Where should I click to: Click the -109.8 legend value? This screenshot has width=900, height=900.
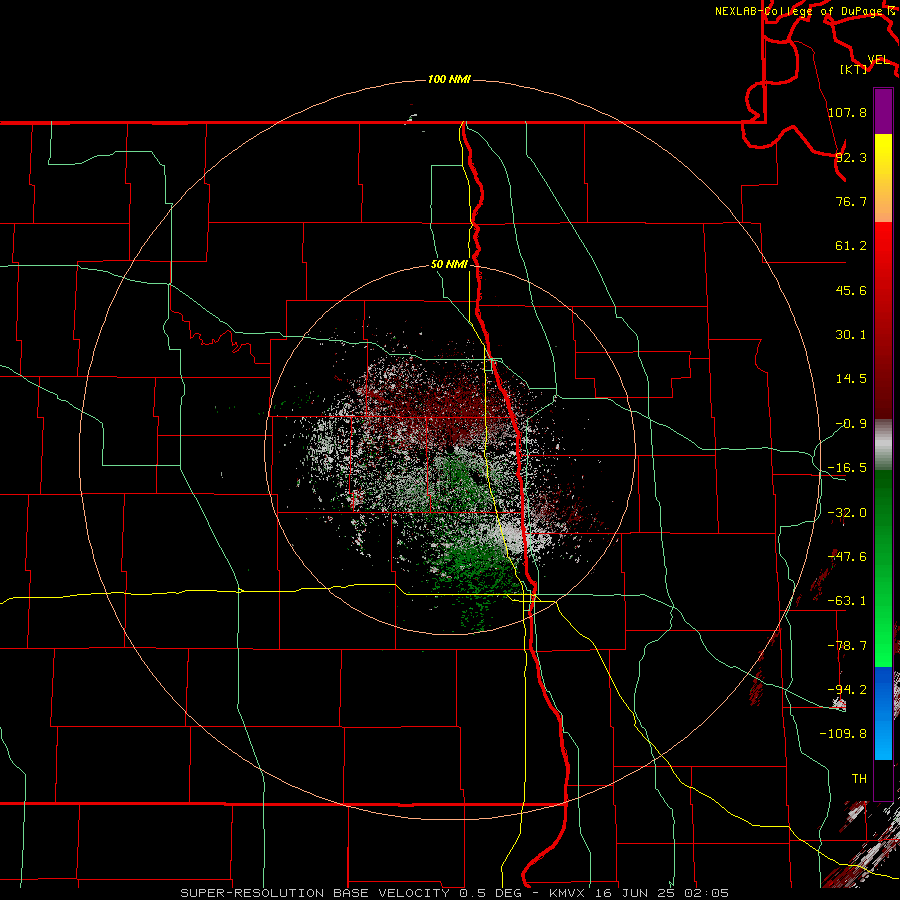(x=843, y=734)
